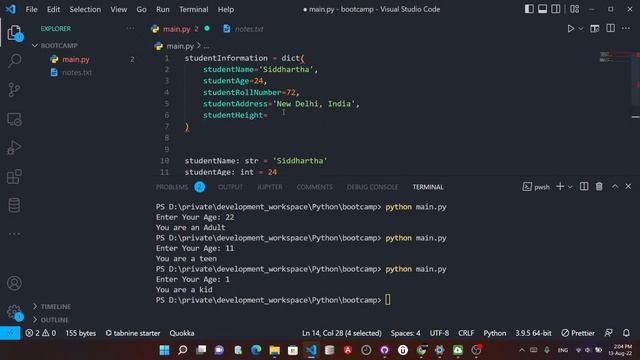Image resolution: width=640 pixels, height=360 pixels.
Task: Show additional views via activity bar ellipsis
Action: [14, 234]
